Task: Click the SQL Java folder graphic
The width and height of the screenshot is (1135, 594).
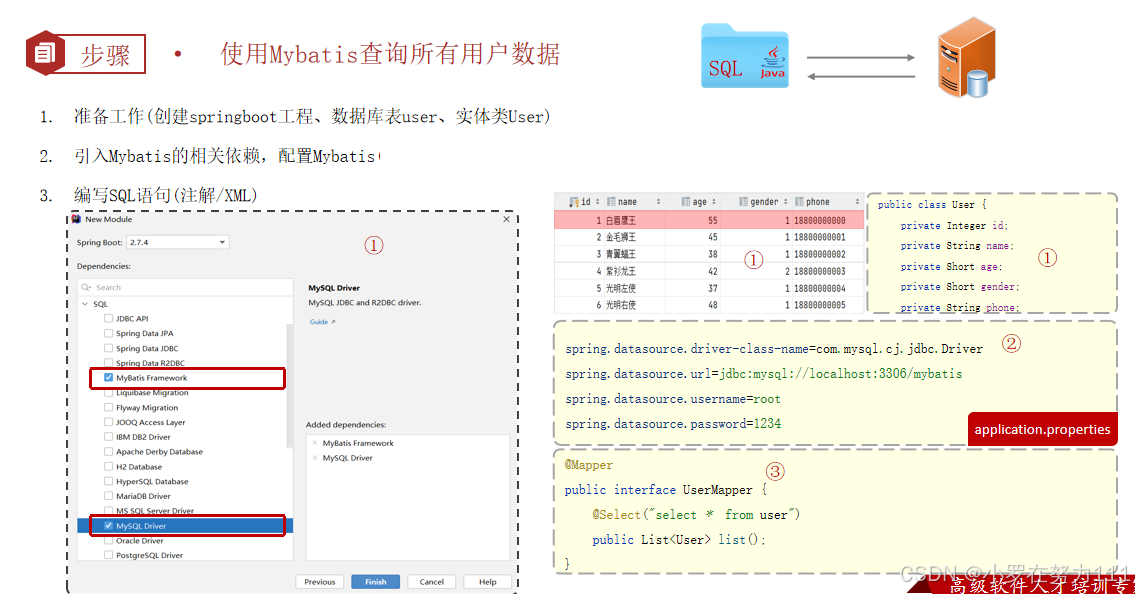Action: [x=745, y=56]
